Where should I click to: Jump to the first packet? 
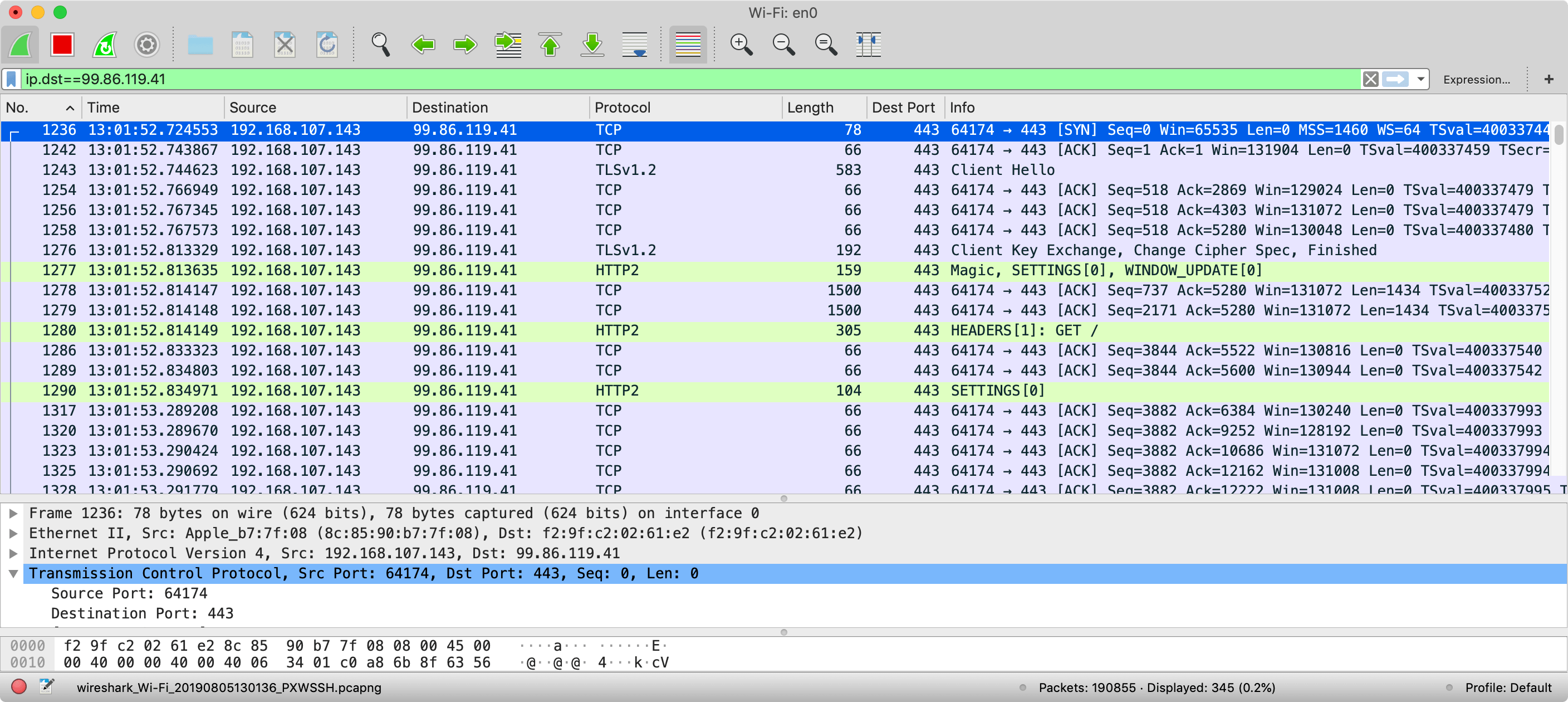point(550,45)
